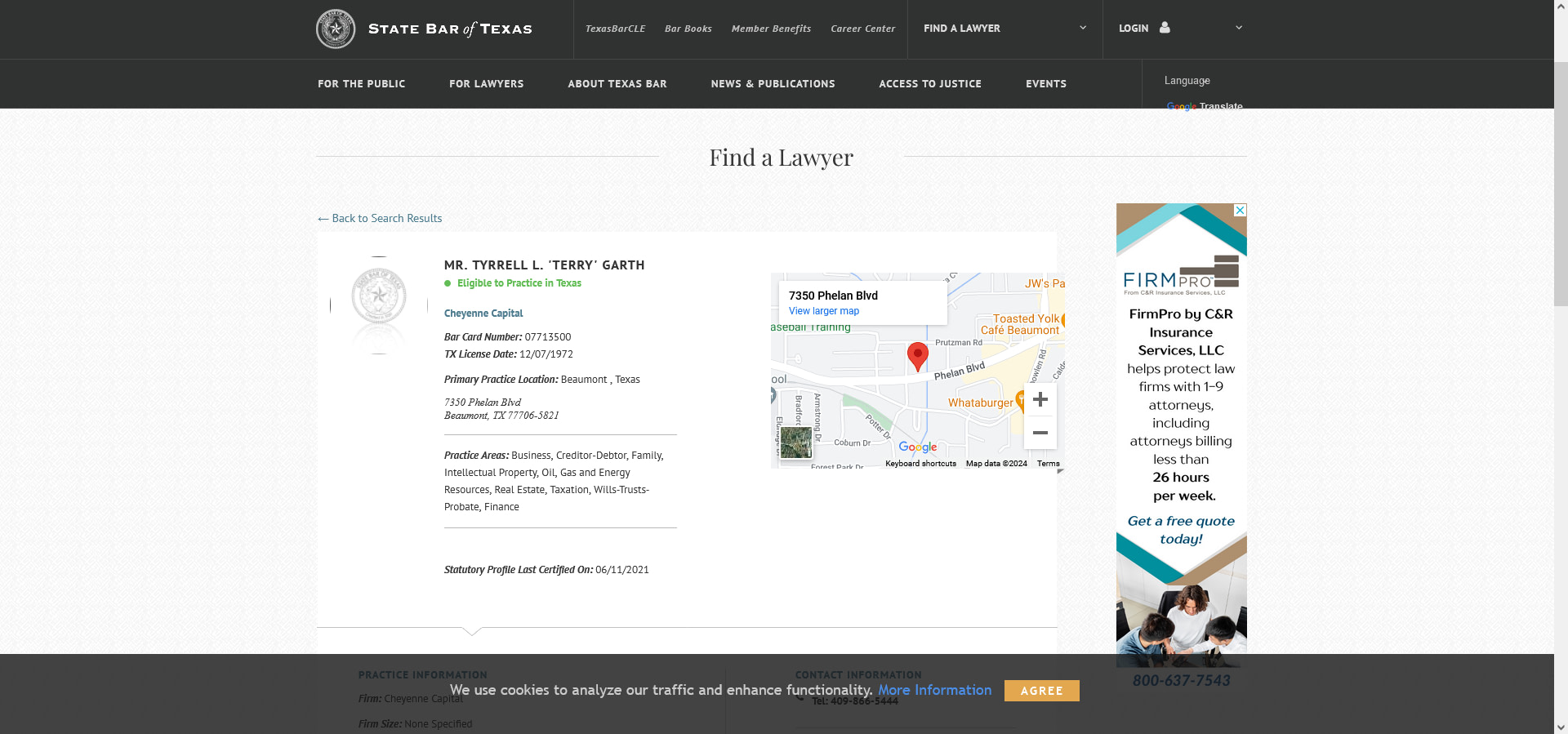This screenshot has height=734, width=1568.
Task: Click the AGREE cookie button
Action: point(1042,691)
